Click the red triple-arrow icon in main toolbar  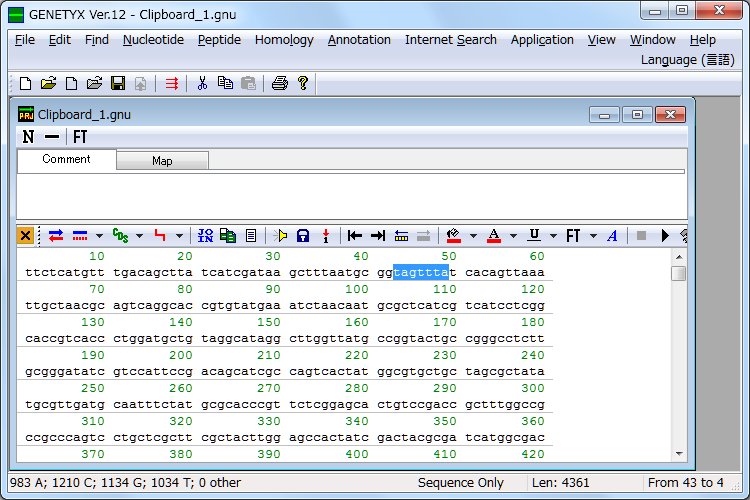click(x=172, y=84)
